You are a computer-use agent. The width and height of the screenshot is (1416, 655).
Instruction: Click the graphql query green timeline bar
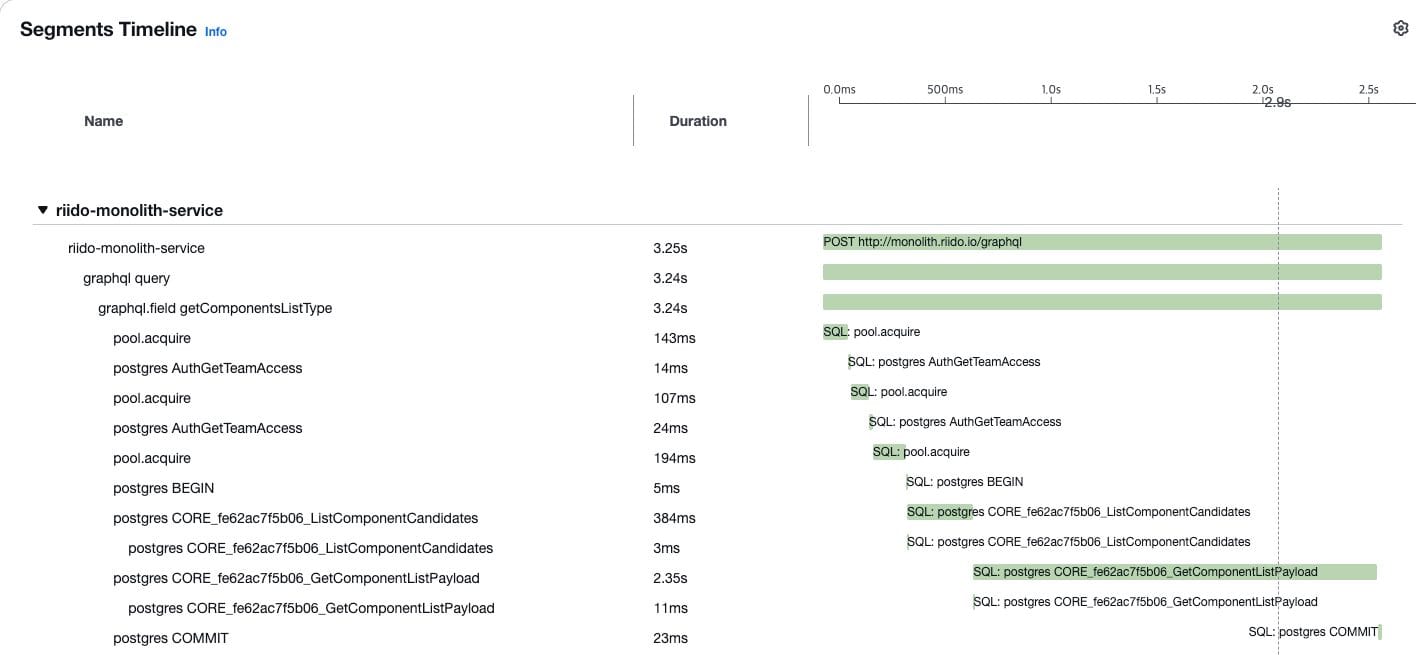coord(1102,272)
